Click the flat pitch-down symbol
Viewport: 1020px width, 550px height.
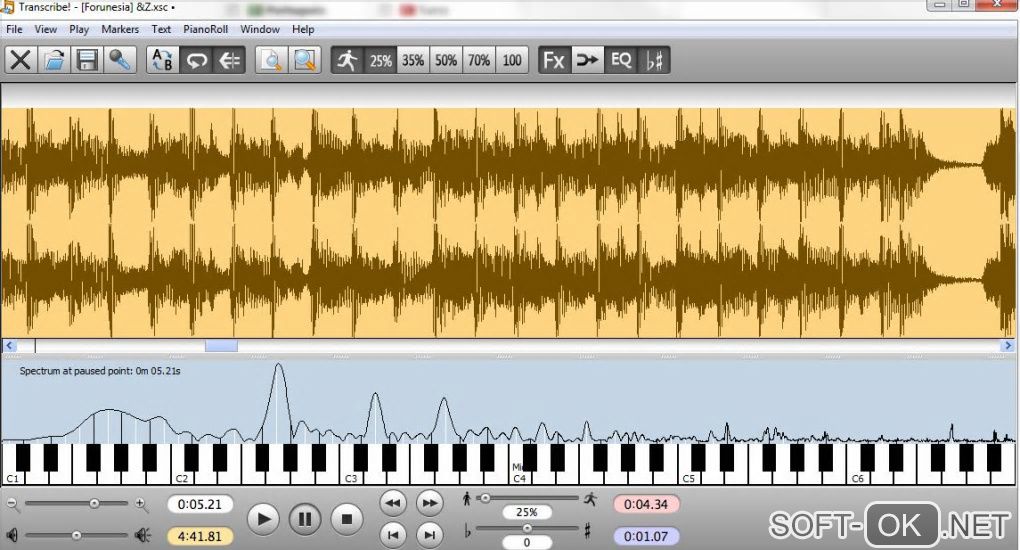468,531
